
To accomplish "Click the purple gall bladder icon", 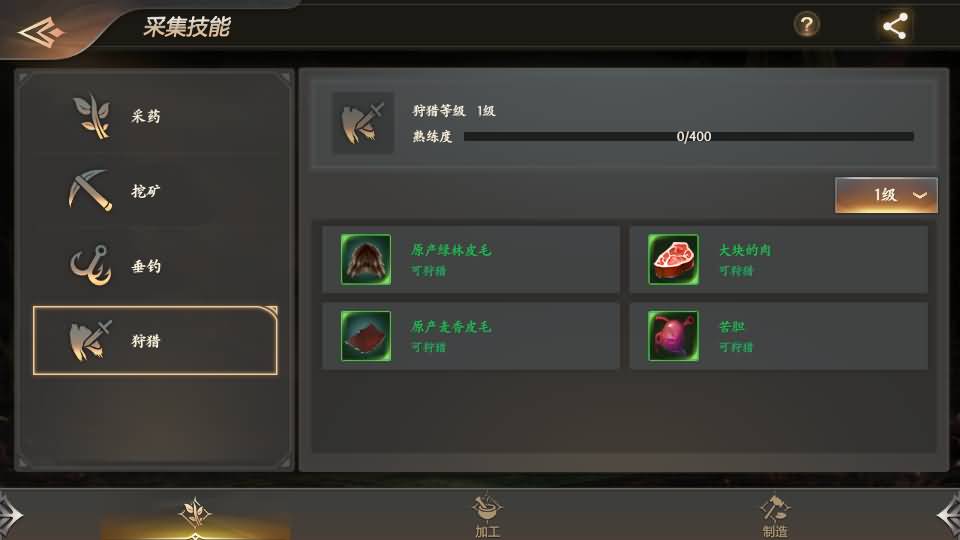I will click(x=673, y=336).
